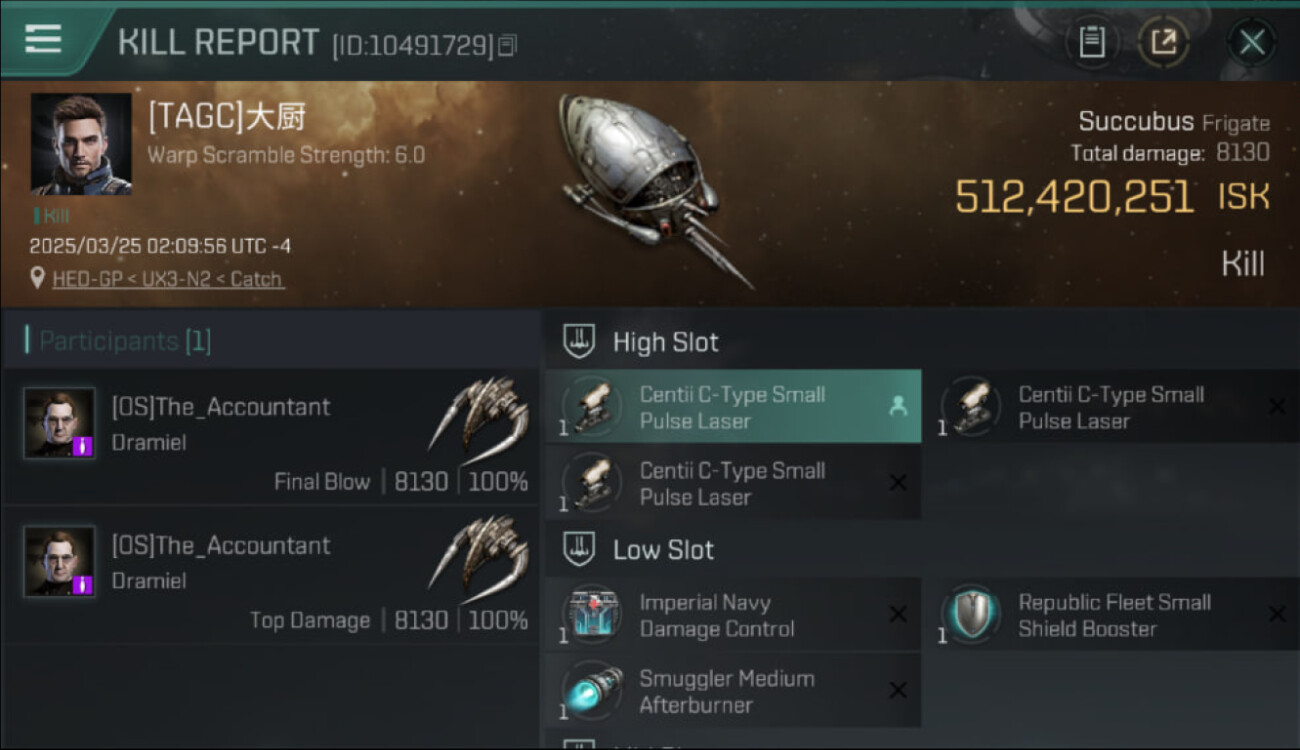1300x750 pixels.
Task: Click the Republic Fleet Small Shield Booster icon
Action: tap(971, 615)
